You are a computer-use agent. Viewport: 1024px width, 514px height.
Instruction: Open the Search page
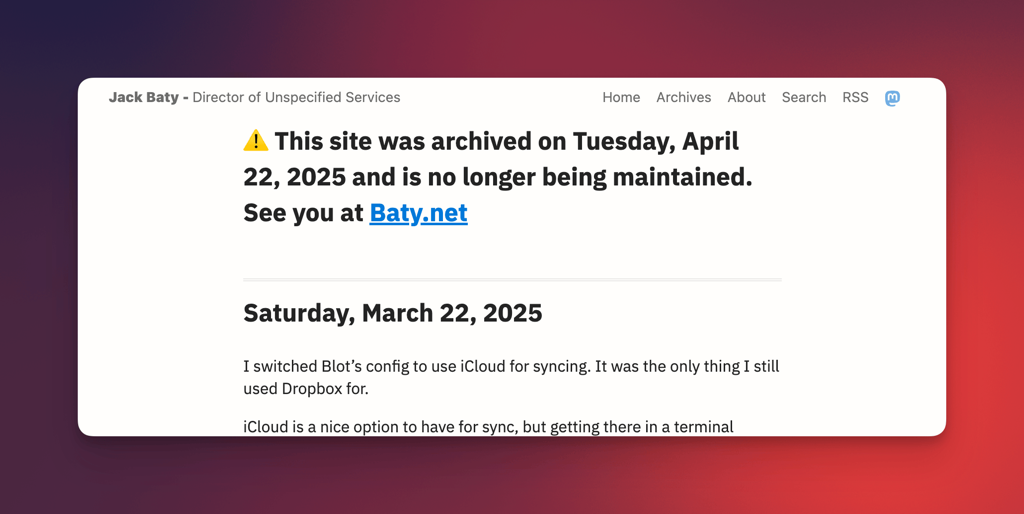click(804, 98)
